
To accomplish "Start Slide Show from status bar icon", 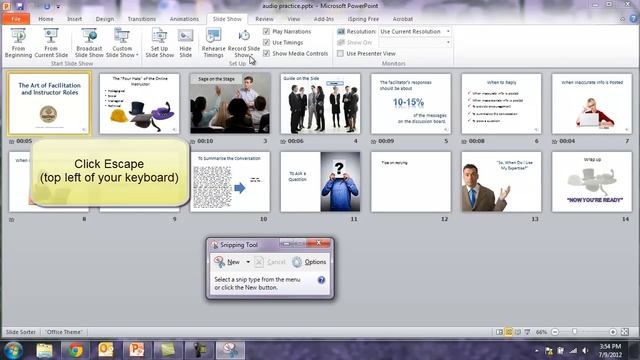I will pos(527,332).
